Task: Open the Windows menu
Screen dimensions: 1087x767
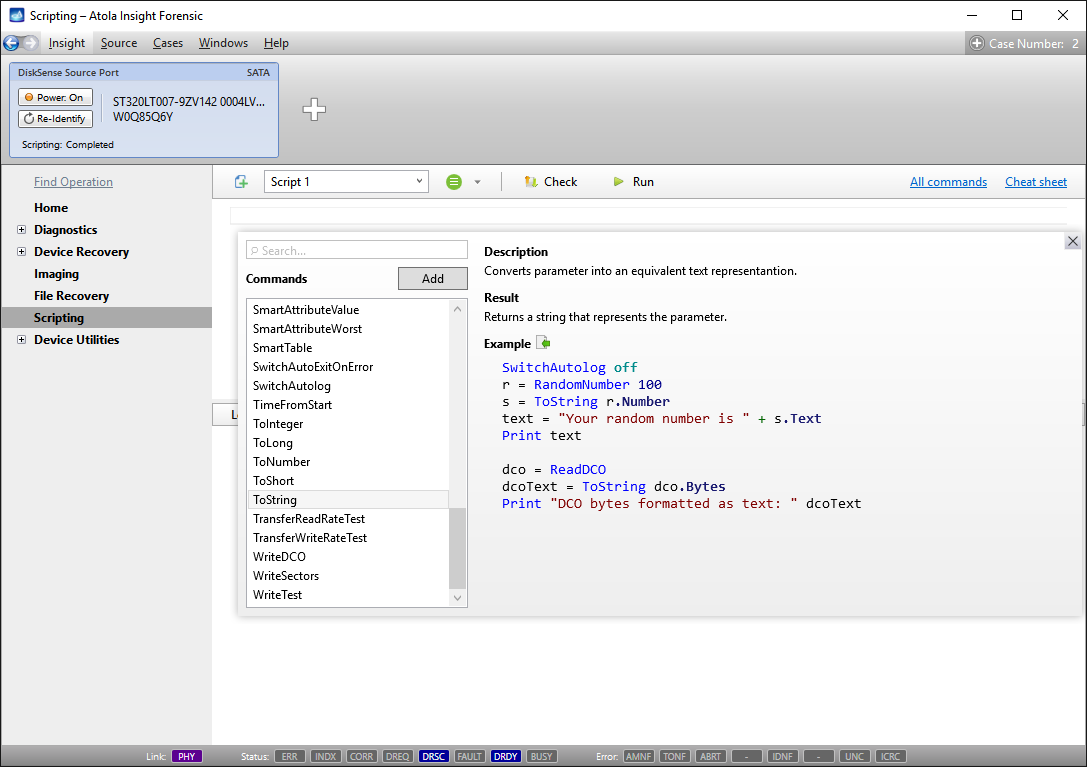Action: [x=223, y=43]
